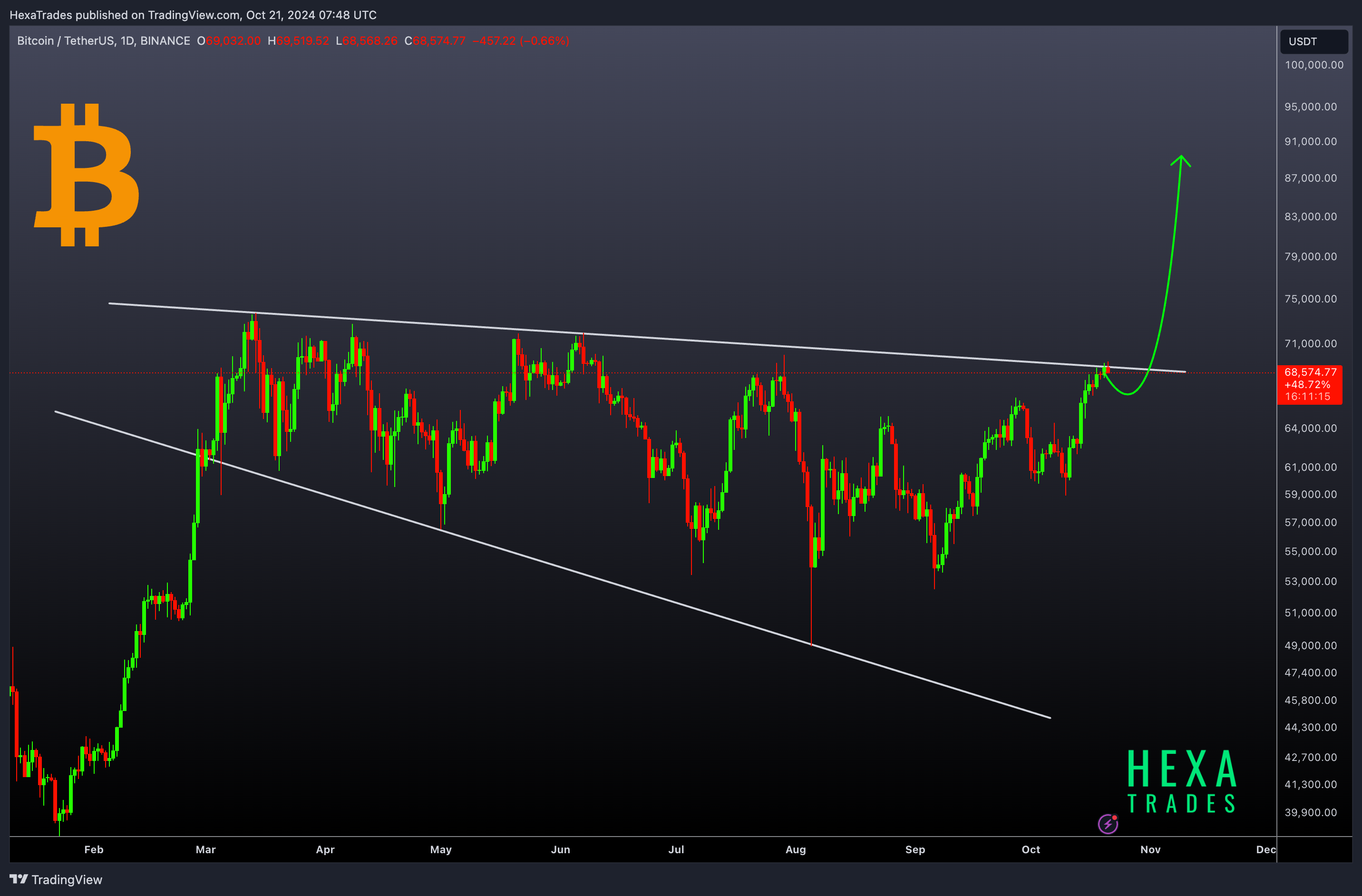
Task: Click the 91,000.00 price axis label
Action: [1311, 141]
